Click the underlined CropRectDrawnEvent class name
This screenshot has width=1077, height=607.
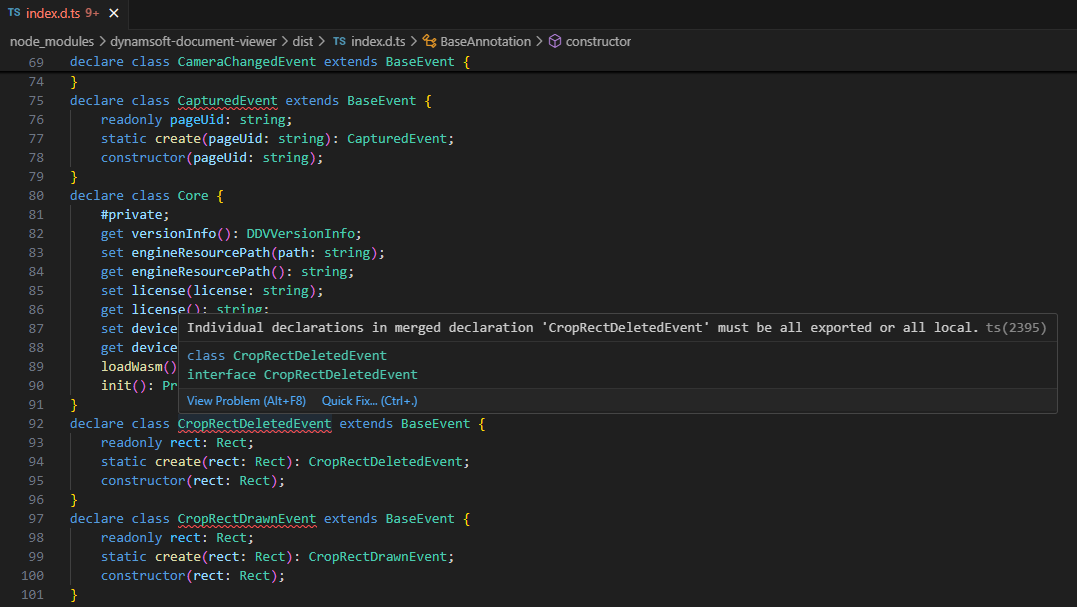click(246, 519)
